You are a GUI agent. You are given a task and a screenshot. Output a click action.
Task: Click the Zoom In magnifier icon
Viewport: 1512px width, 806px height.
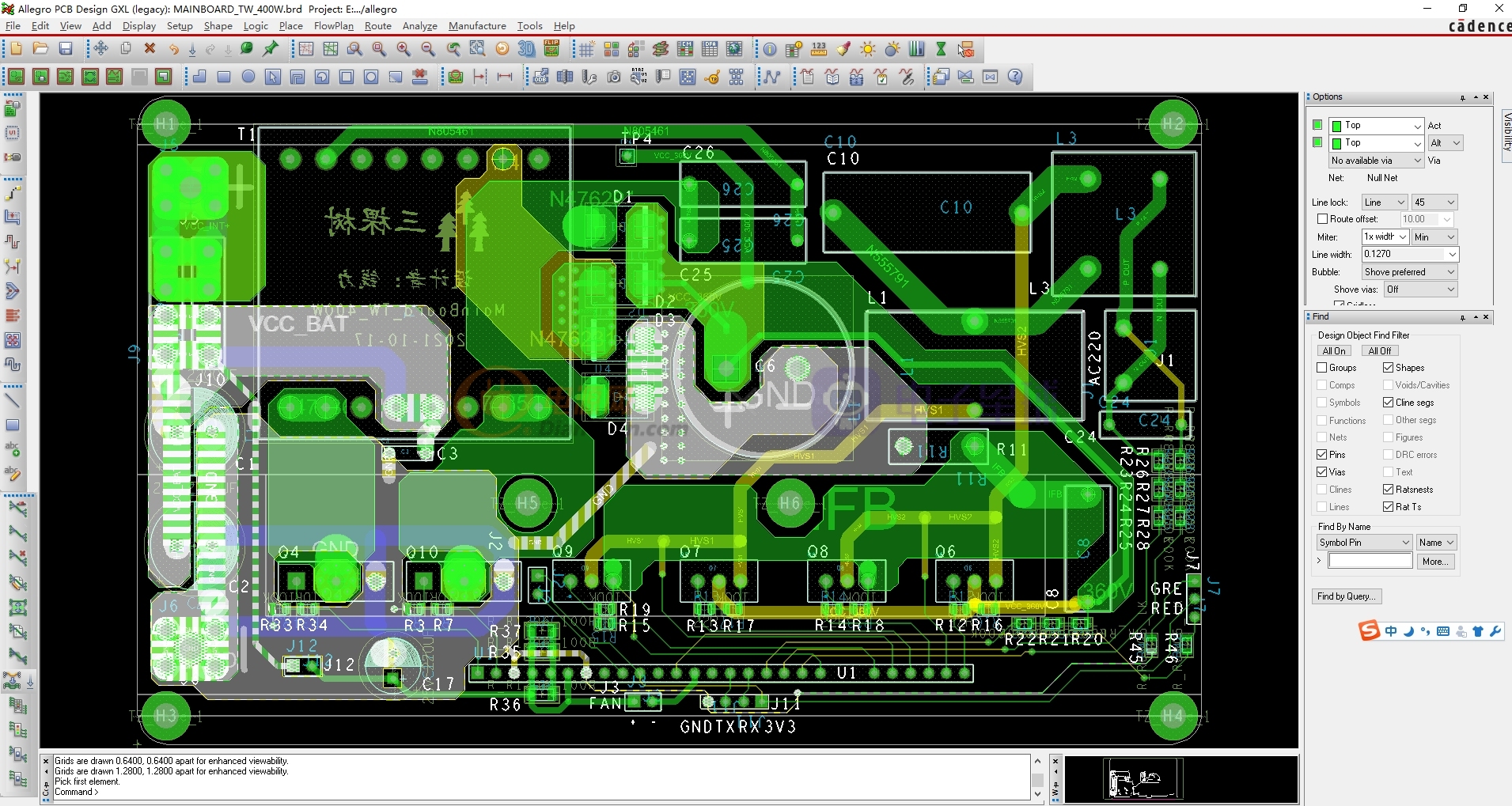pos(404,49)
